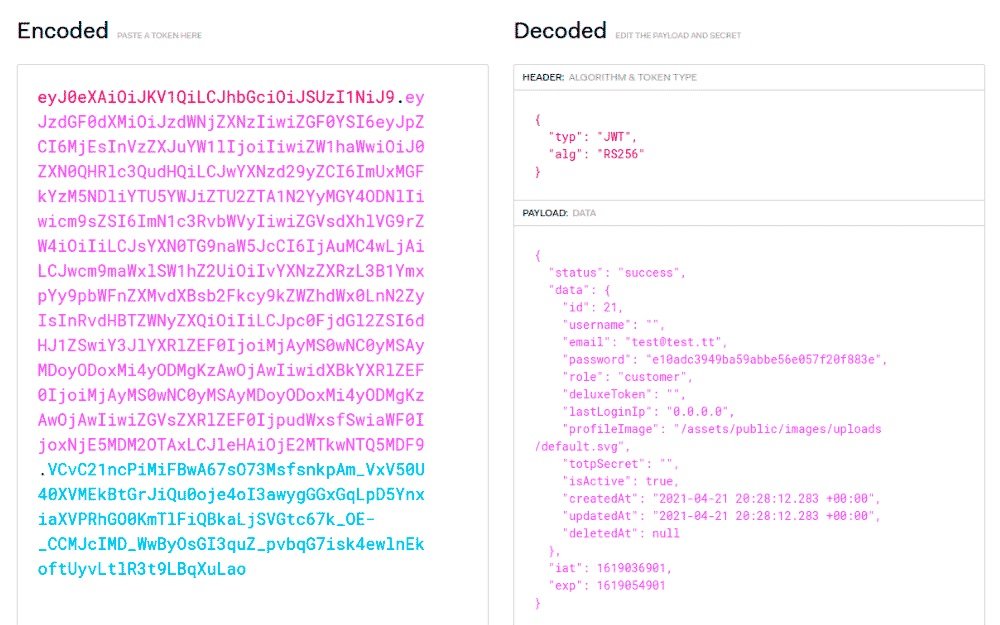Click the createdAt timestamp in payload
Image resolution: width=1000 pixels, height=625 pixels.
(763, 498)
